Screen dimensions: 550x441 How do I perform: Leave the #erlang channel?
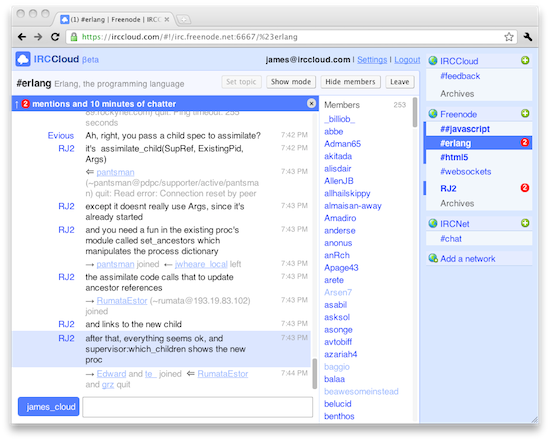400,82
